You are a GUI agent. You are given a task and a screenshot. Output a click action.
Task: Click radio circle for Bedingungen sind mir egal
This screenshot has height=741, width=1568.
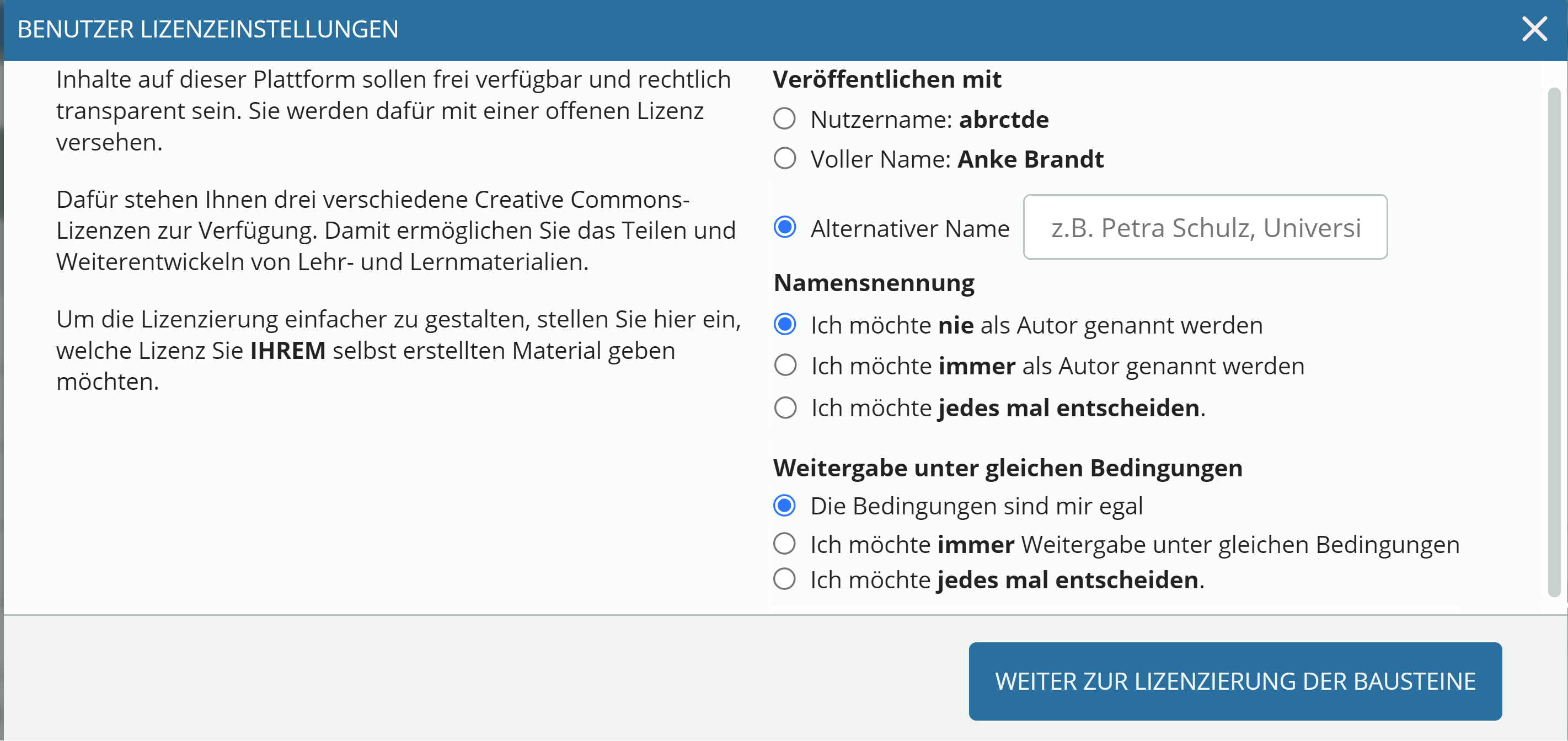point(784,505)
